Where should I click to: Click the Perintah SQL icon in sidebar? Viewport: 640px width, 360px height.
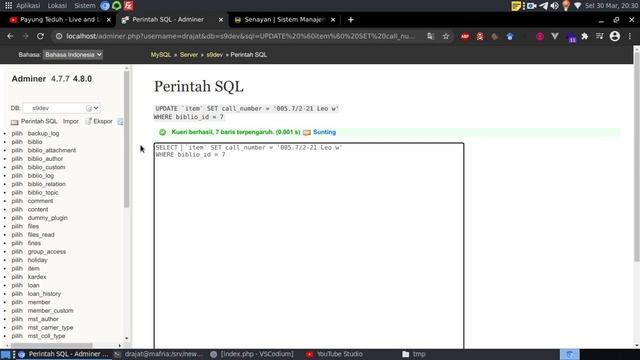click(x=14, y=122)
